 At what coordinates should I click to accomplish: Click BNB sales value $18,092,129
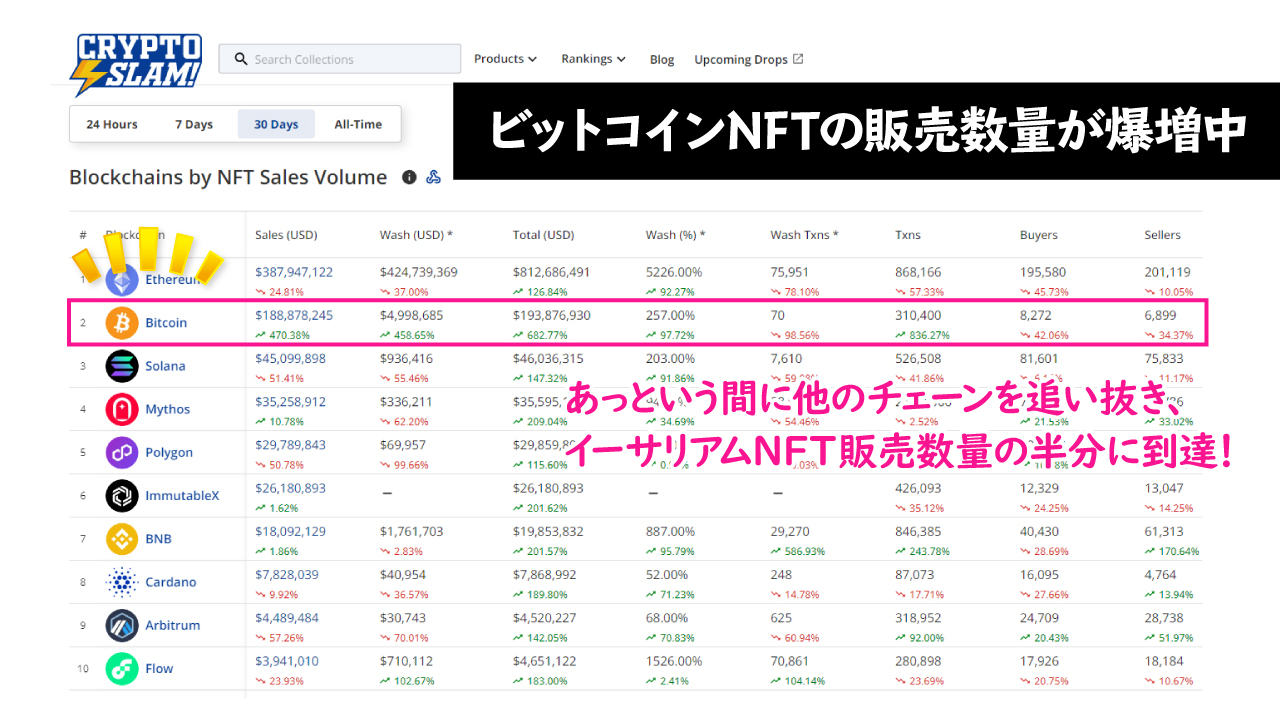coord(290,531)
